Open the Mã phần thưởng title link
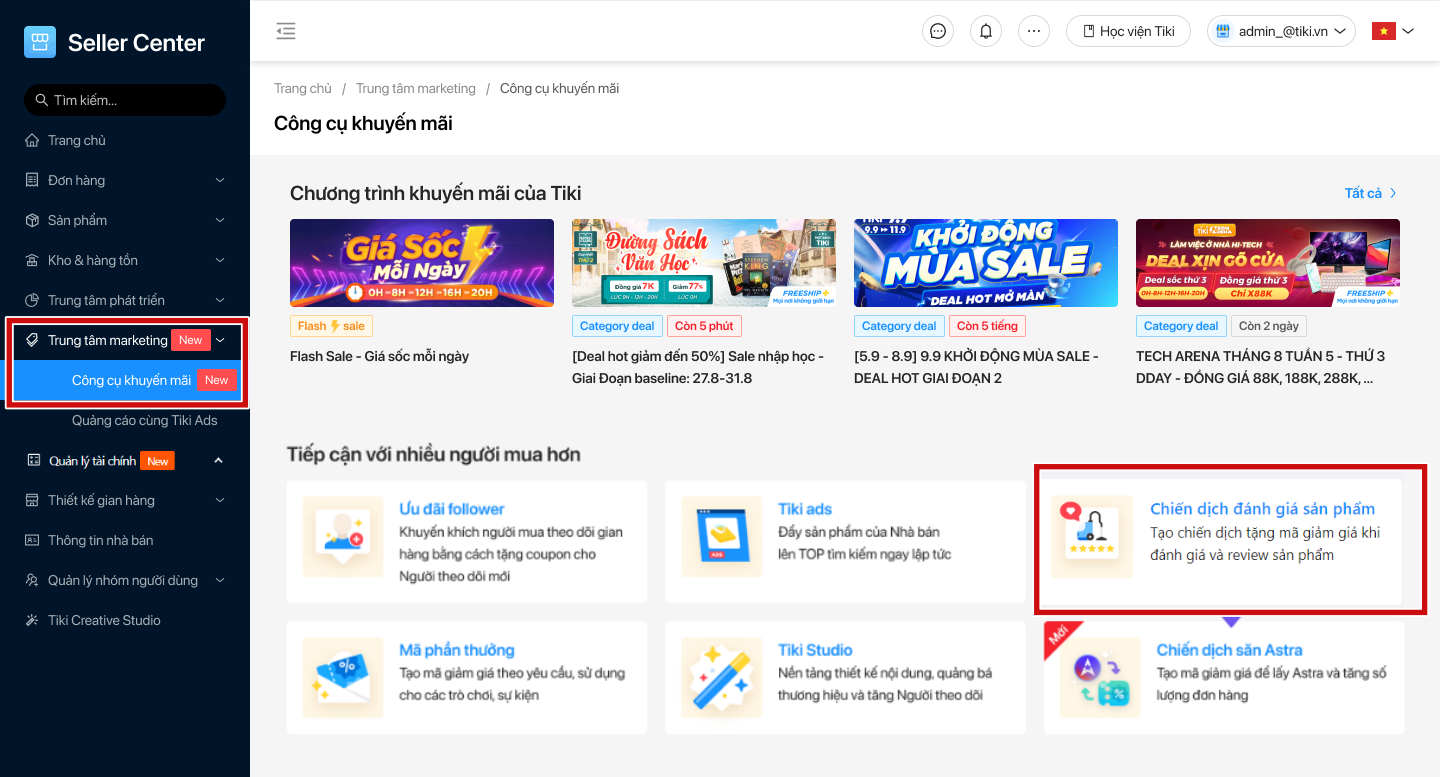Screen dimensions: 1440x777 pos(457,650)
